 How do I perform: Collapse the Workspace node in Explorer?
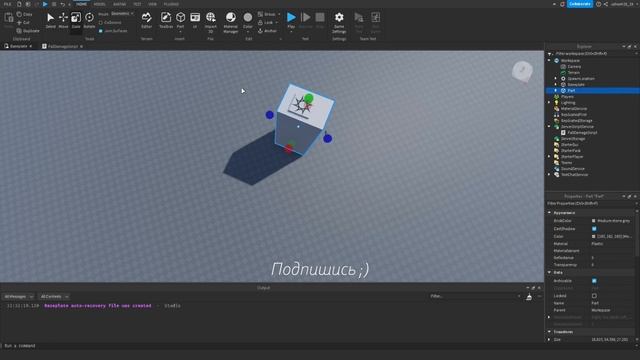(549, 60)
